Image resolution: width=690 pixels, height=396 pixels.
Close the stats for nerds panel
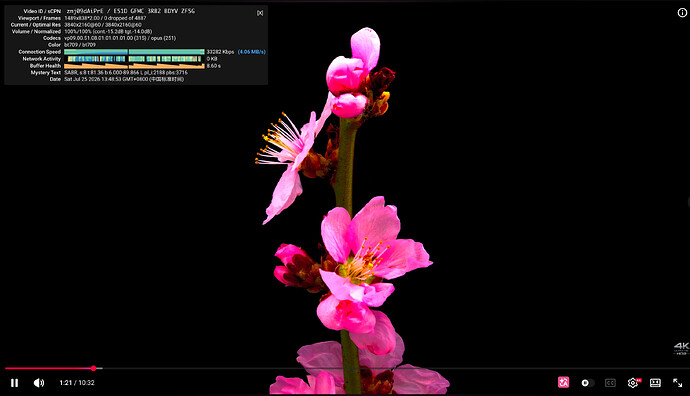[x=260, y=13]
